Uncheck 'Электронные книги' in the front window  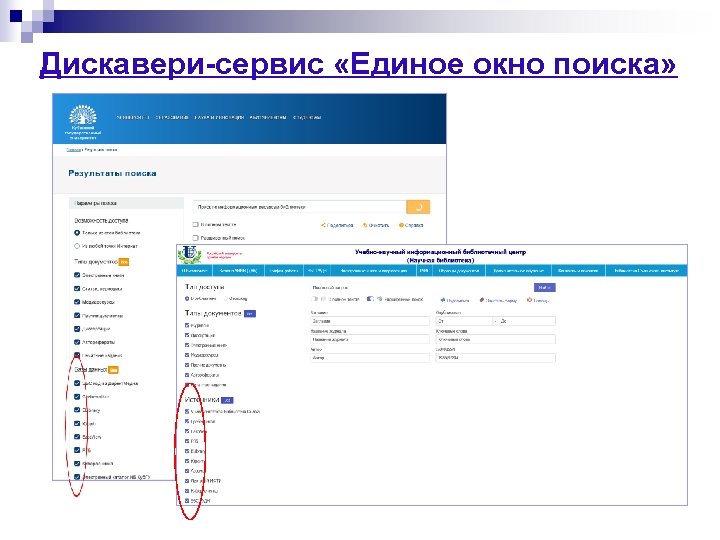coord(187,345)
